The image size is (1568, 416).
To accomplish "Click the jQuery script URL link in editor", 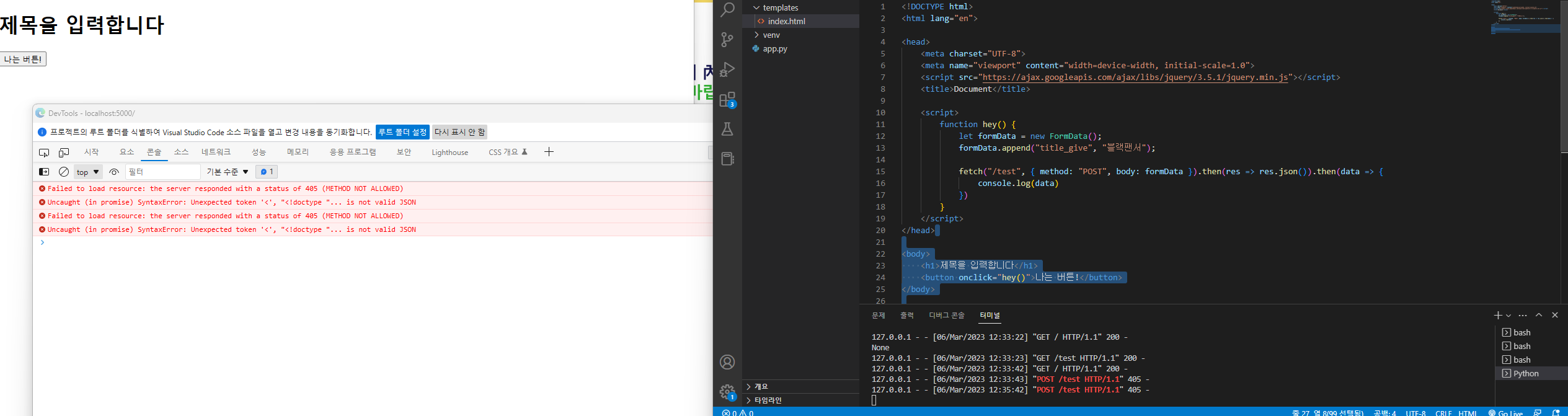I will pos(1135,77).
